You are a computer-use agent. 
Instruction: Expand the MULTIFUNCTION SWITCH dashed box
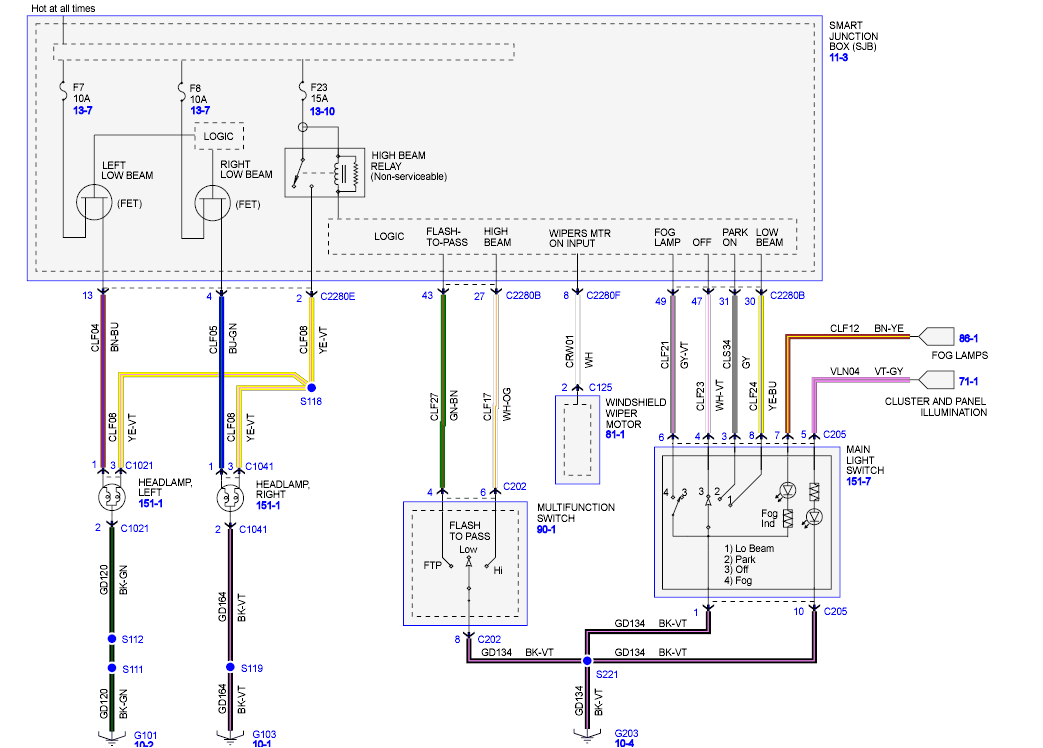pyautogui.click(x=465, y=565)
